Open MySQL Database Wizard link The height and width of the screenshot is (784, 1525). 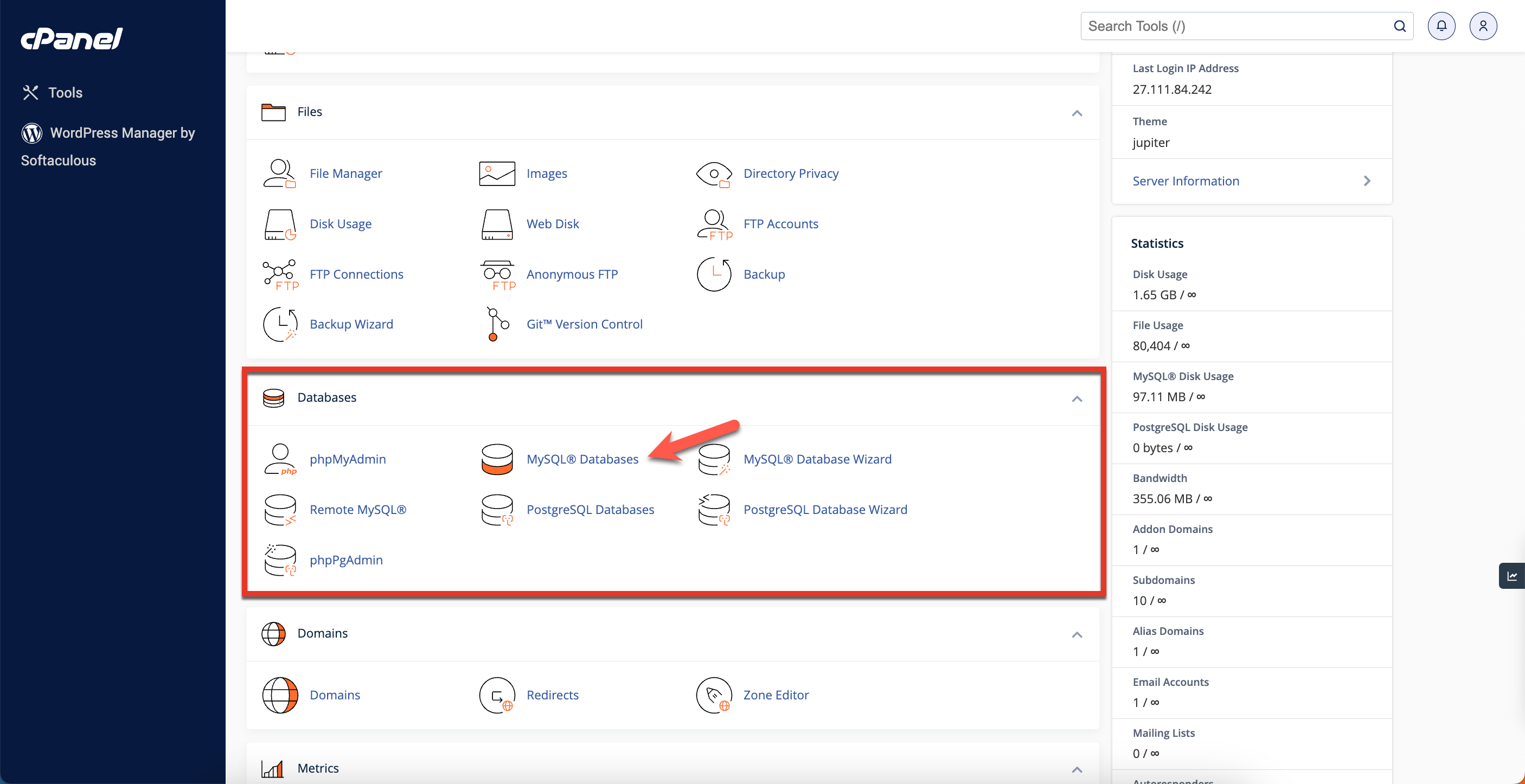pyautogui.click(x=817, y=459)
